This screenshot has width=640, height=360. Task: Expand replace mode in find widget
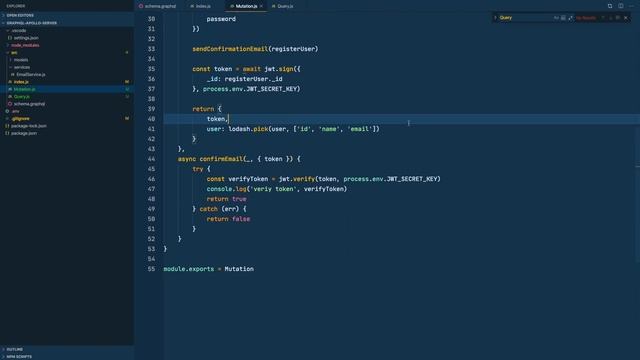click(495, 18)
